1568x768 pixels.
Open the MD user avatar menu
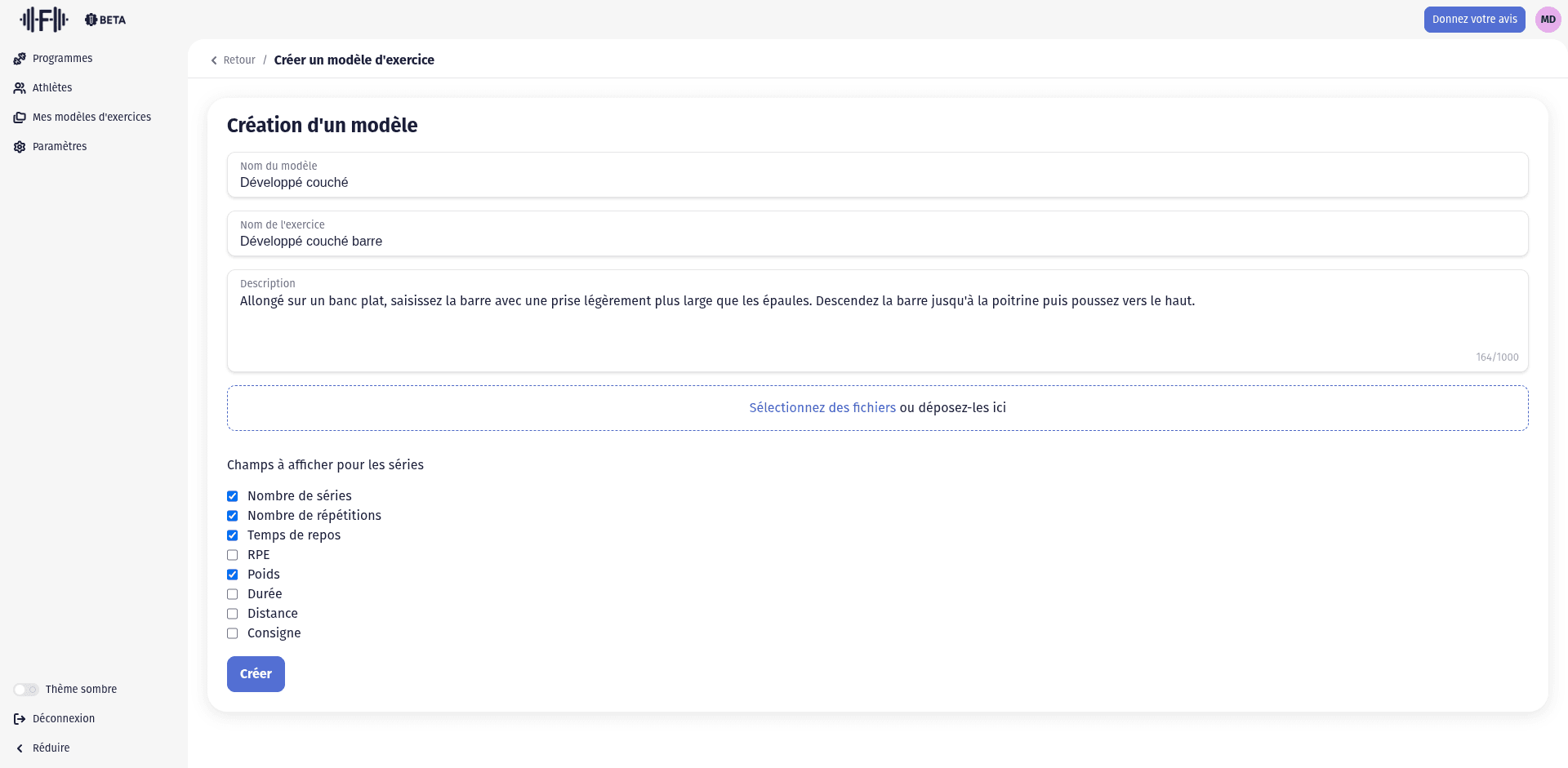pos(1548,20)
